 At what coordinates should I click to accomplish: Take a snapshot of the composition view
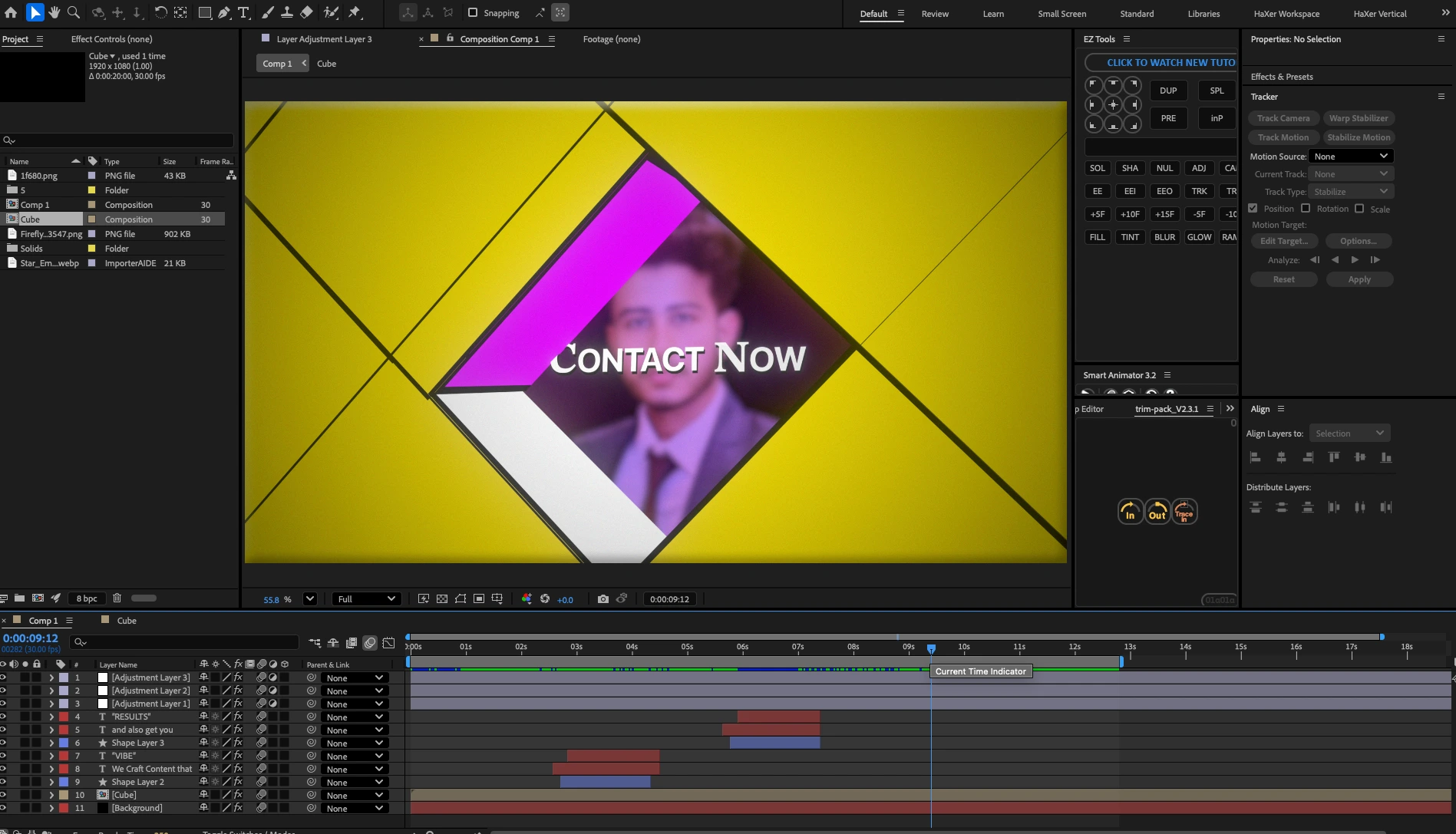tap(603, 598)
